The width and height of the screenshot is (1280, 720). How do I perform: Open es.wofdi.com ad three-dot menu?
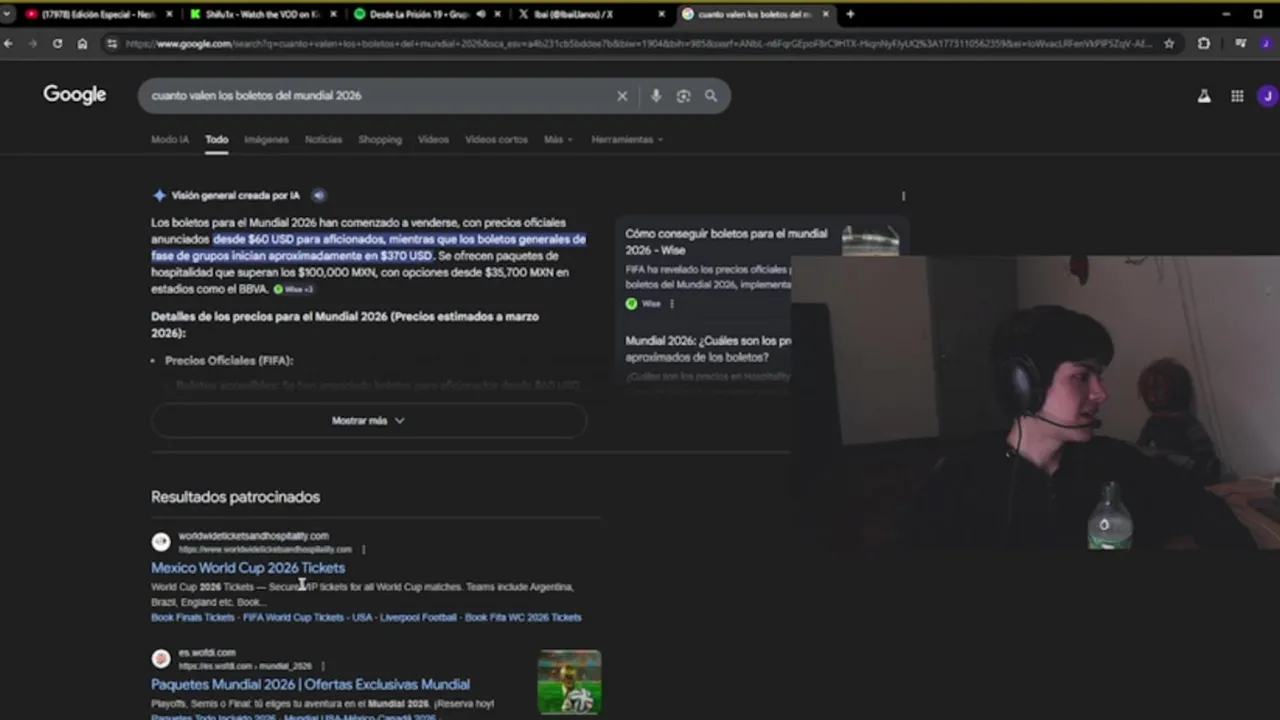(x=323, y=666)
